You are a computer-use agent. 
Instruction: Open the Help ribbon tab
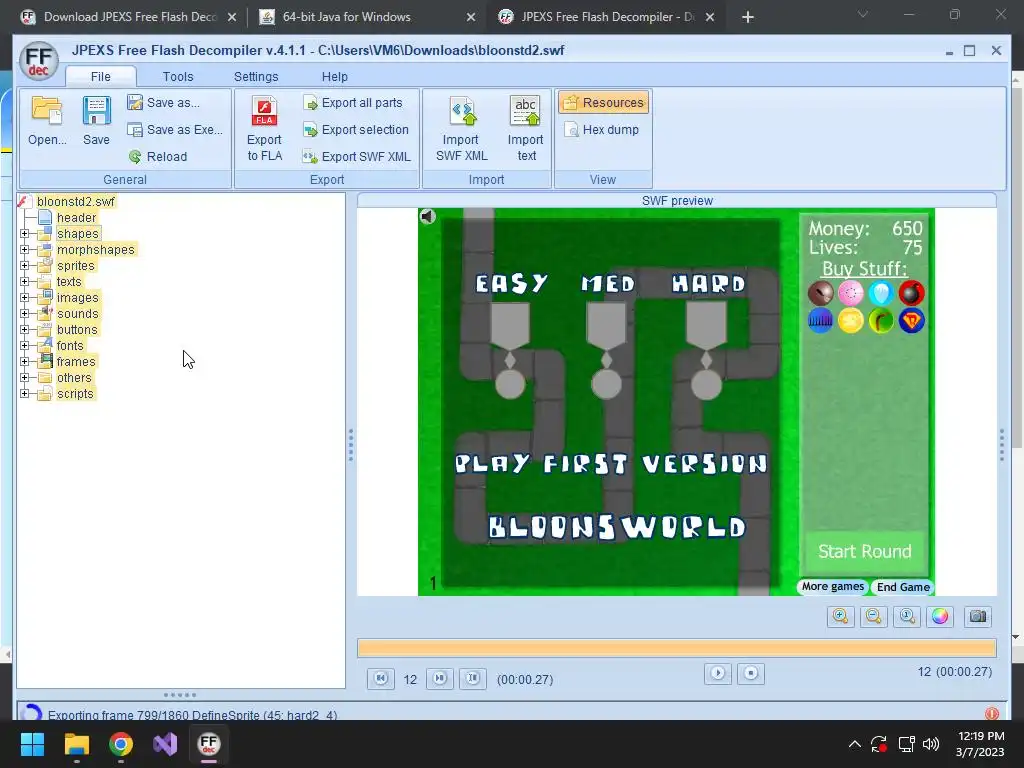334,76
